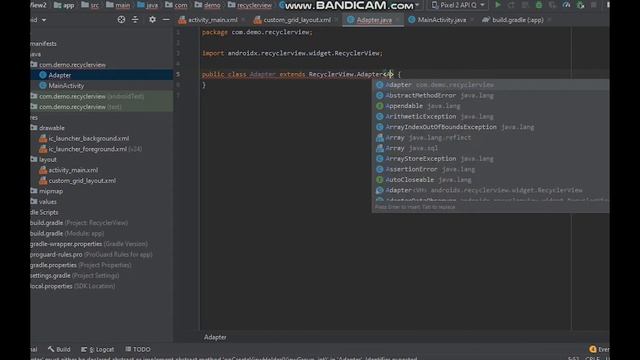Click the profiler gauge icon in toolbar
This screenshot has width=640, height=360.
[x=566, y=5]
